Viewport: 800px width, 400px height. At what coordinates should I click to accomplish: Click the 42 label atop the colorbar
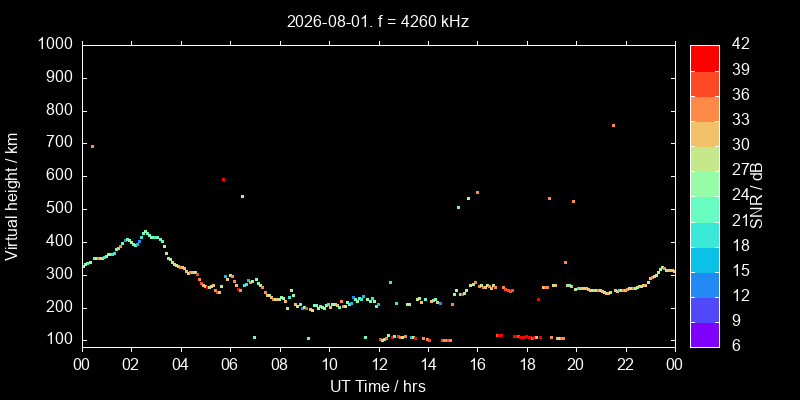pyautogui.click(x=737, y=44)
